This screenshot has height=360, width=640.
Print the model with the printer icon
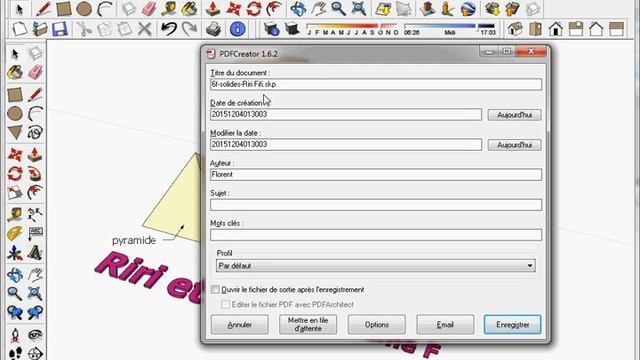pos(213,29)
